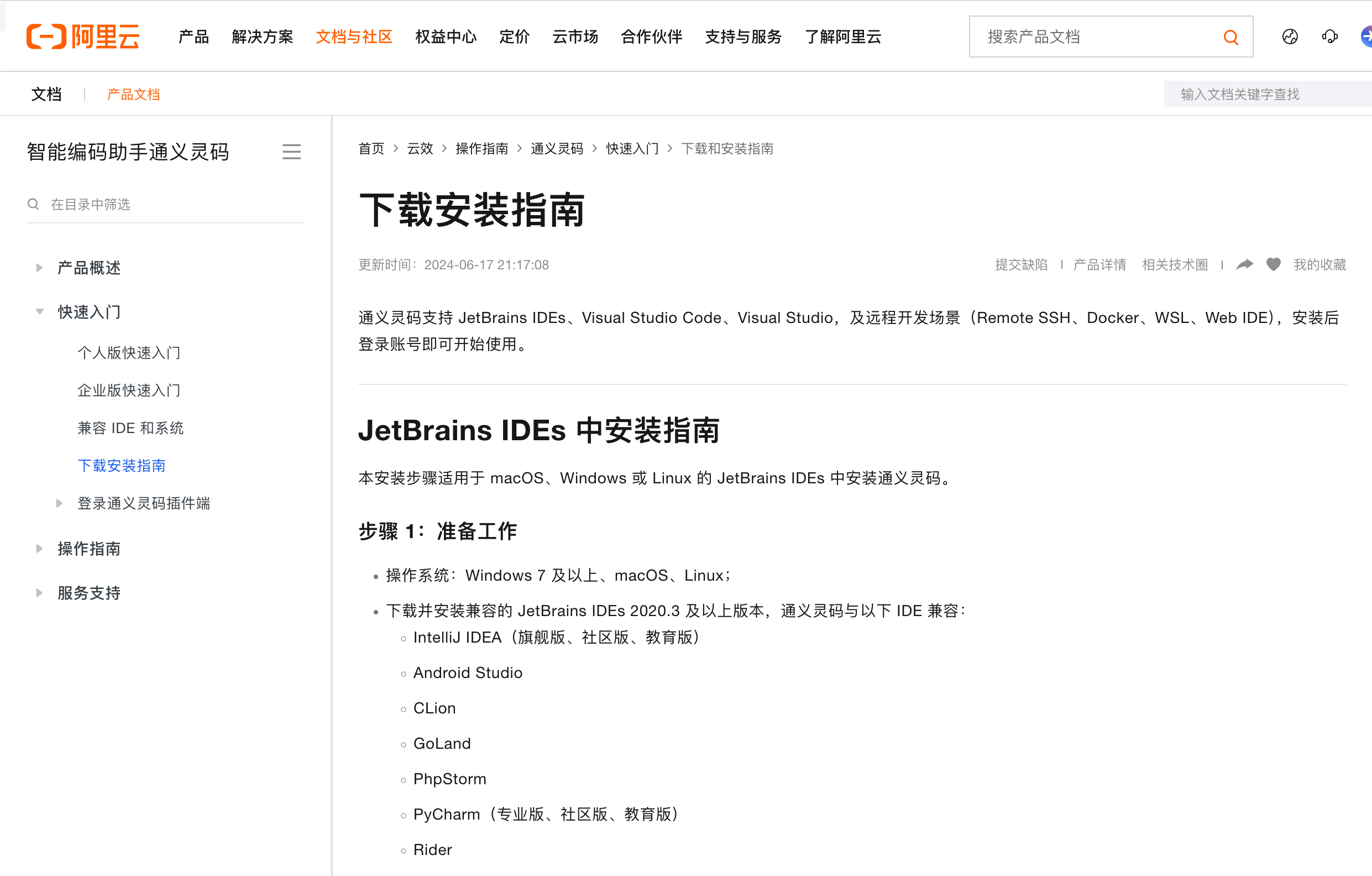Click the 产品详情 link
Image resolution: width=1372 pixels, height=876 pixels.
(x=1099, y=264)
